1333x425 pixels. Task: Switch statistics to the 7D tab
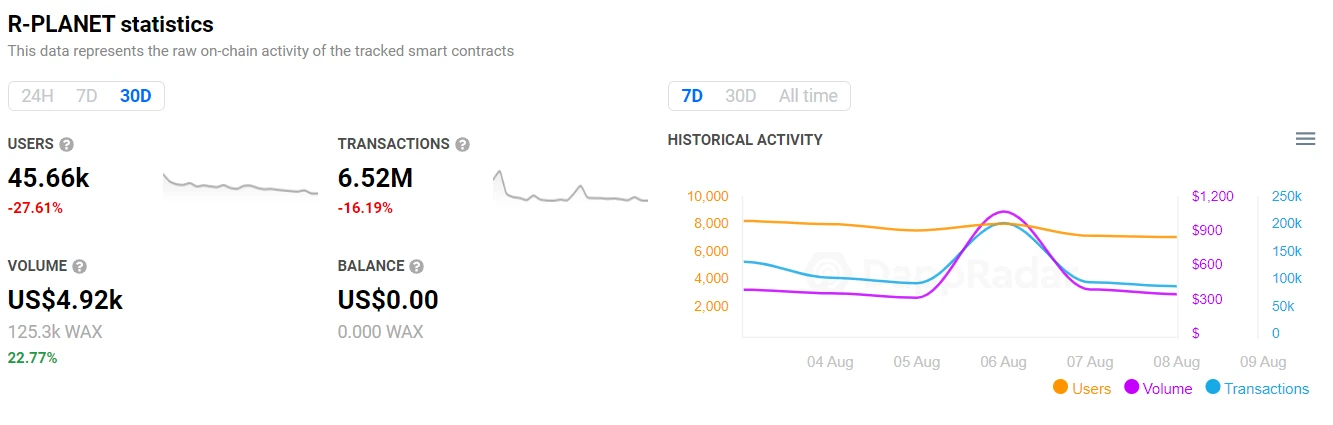(x=87, y=96)
